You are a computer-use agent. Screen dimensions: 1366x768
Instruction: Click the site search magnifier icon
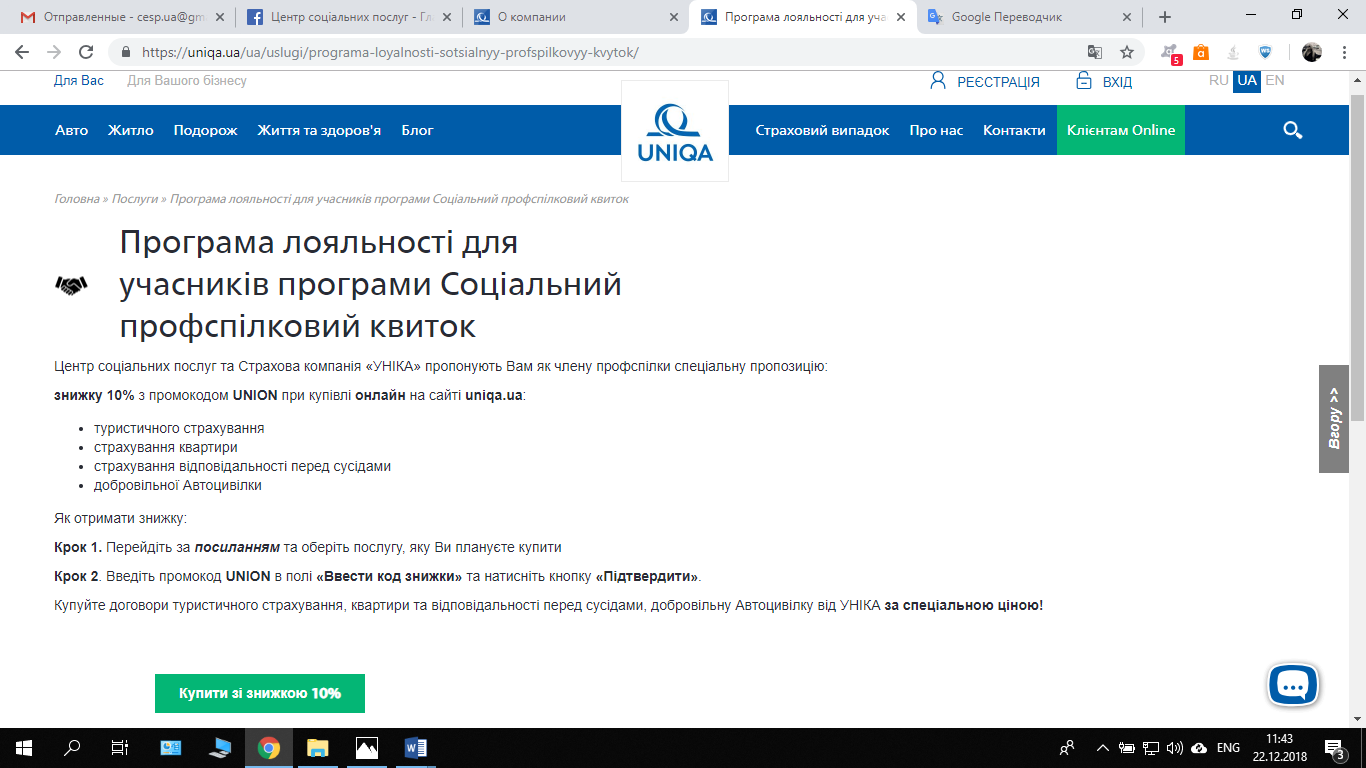1292,130
